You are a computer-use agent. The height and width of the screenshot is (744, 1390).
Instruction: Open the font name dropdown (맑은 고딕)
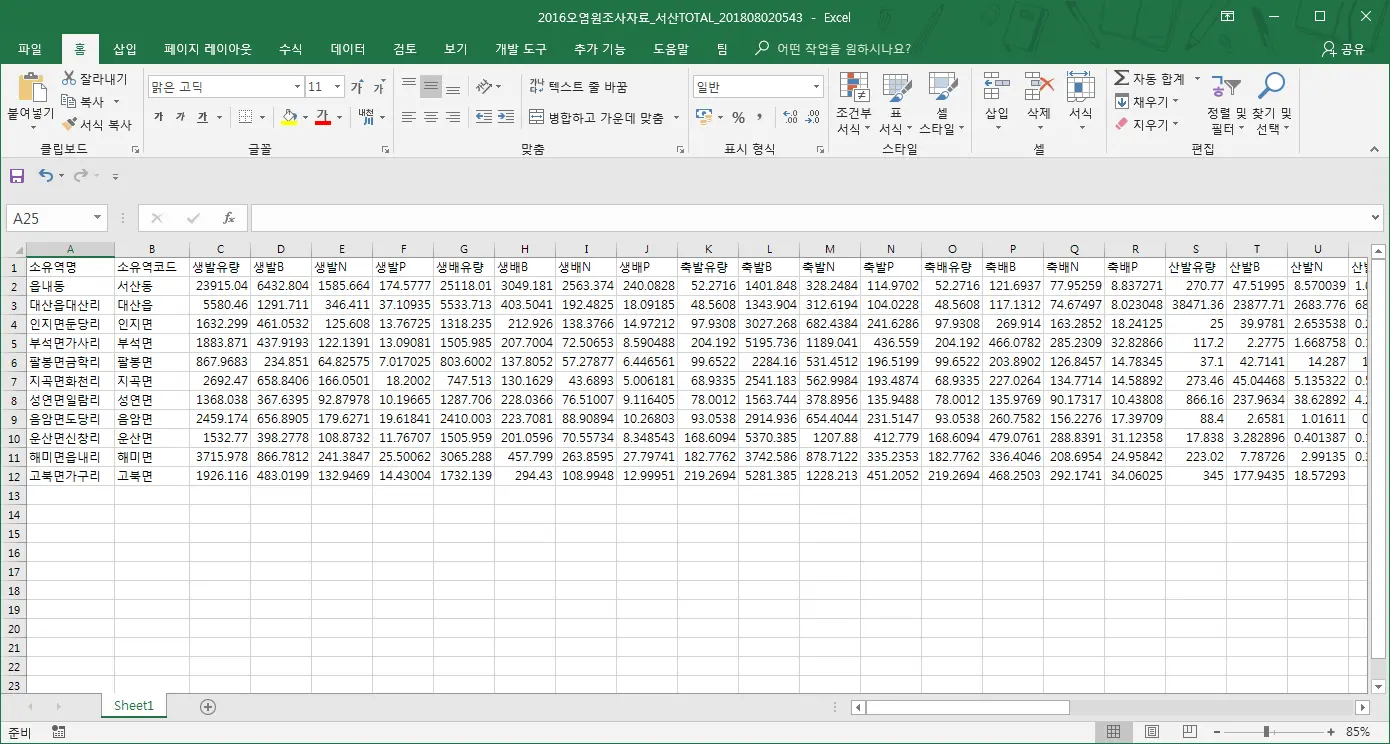(x=297, y=87)
